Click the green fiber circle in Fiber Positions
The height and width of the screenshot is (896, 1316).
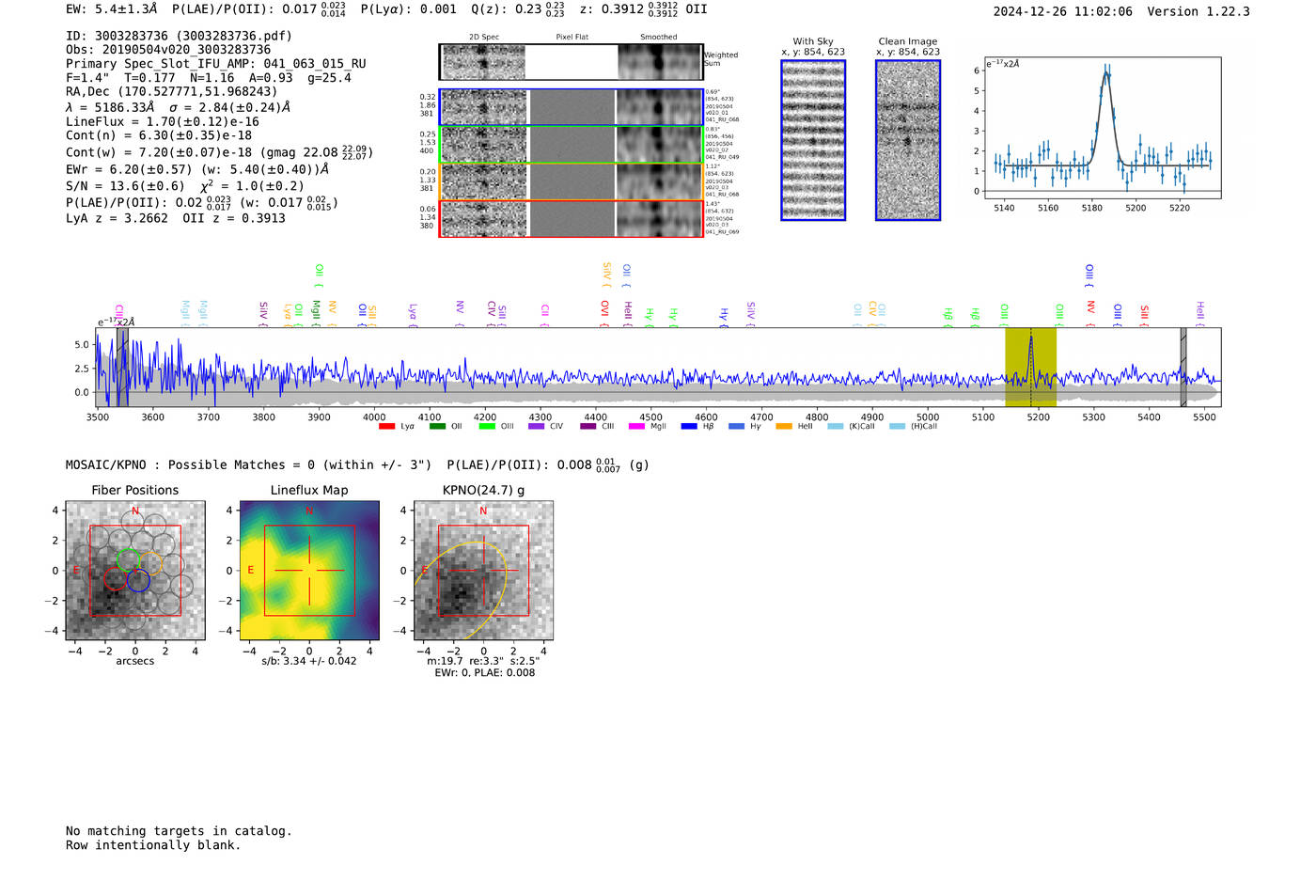point(128,559)
